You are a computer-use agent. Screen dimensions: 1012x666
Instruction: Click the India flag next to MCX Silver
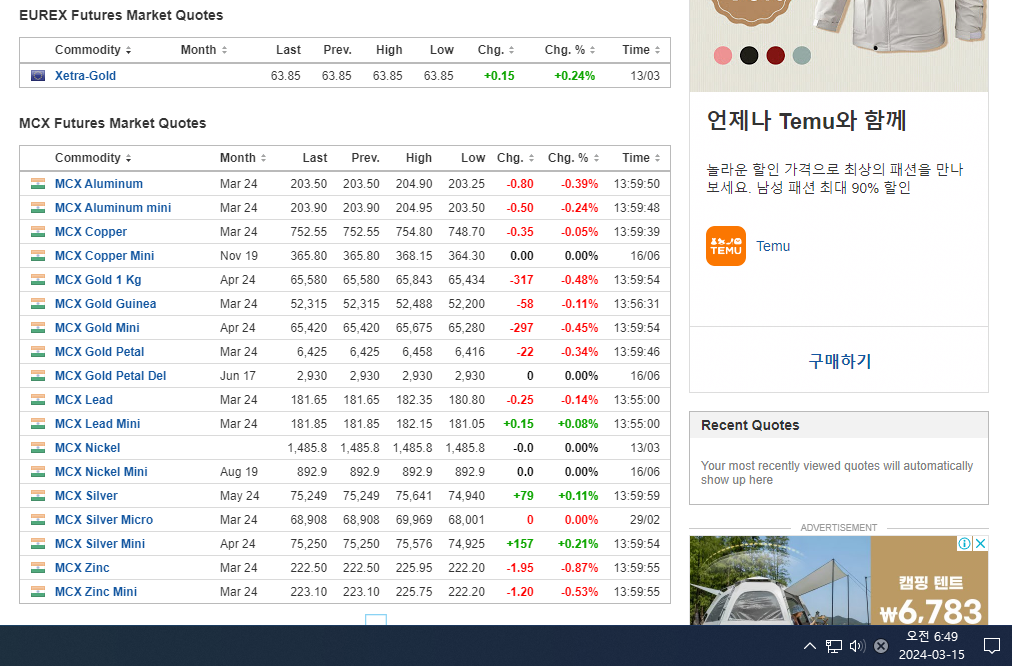(38, 496)
